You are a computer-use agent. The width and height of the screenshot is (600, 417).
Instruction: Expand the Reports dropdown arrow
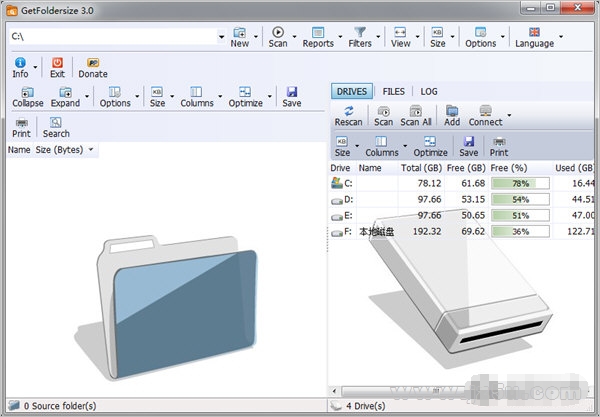click(340, 37)
